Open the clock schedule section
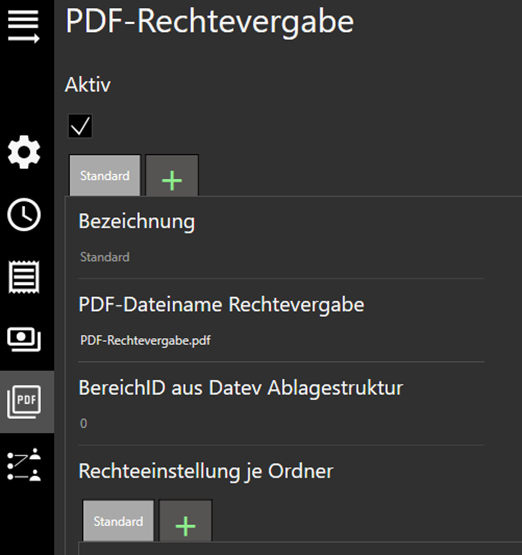The width and height of the screenshot is (522, 555). (x=24, y=214)
